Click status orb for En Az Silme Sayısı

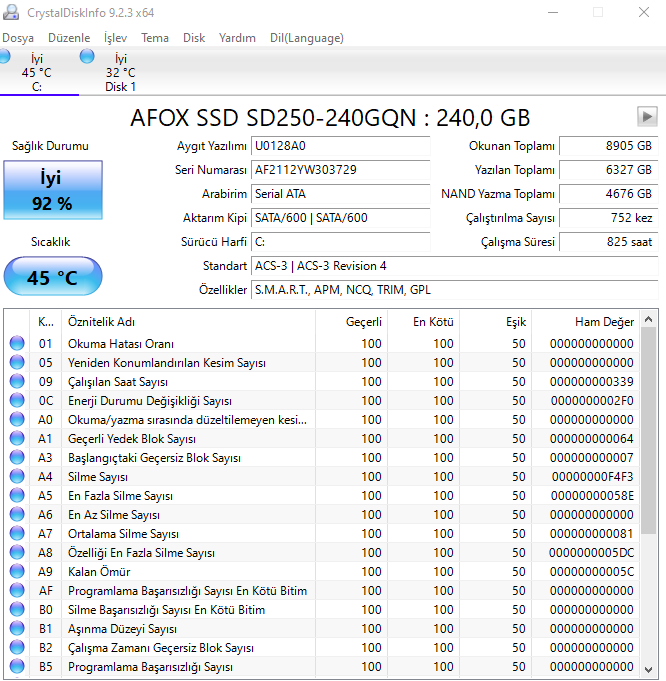(x=17, y=514)
